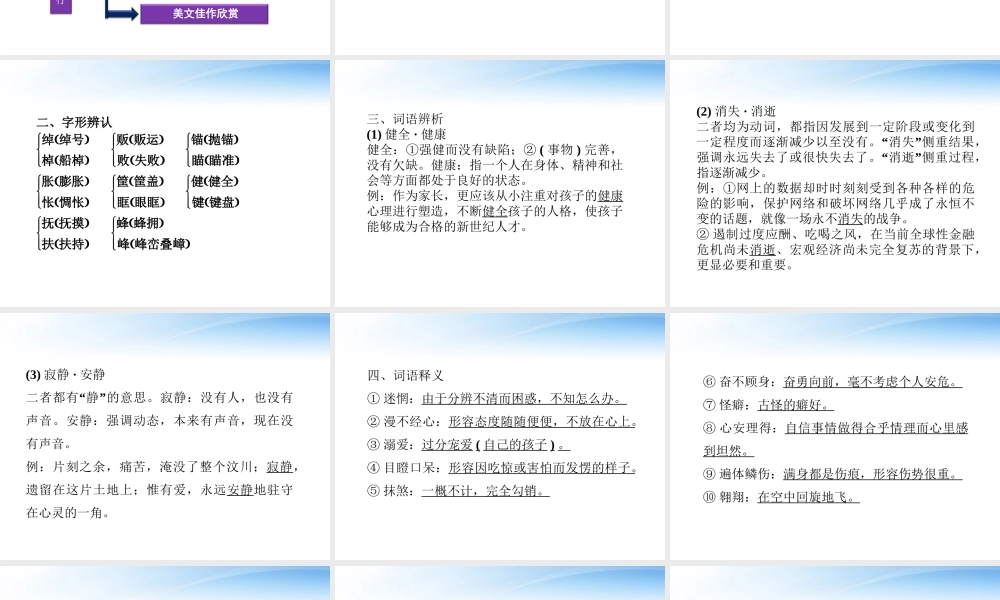Click the underlined word 寂静 in the example
This screenshot has width=1000, height=600.
281,467
